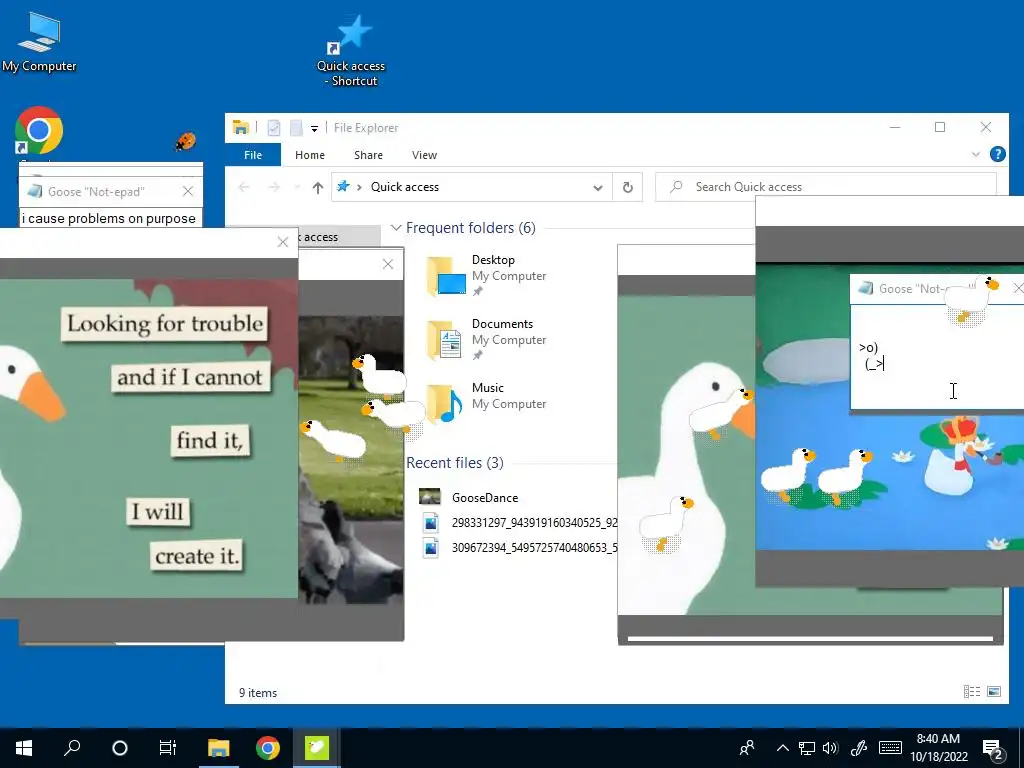Close the left Goose "Not-epad" window

188,191
